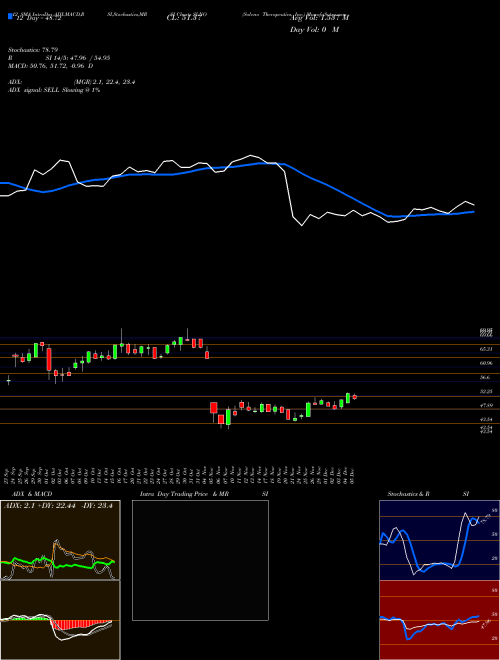Click the red MACD histogram bars
This screenshot has width=500, height=660.
pos(80,625)
